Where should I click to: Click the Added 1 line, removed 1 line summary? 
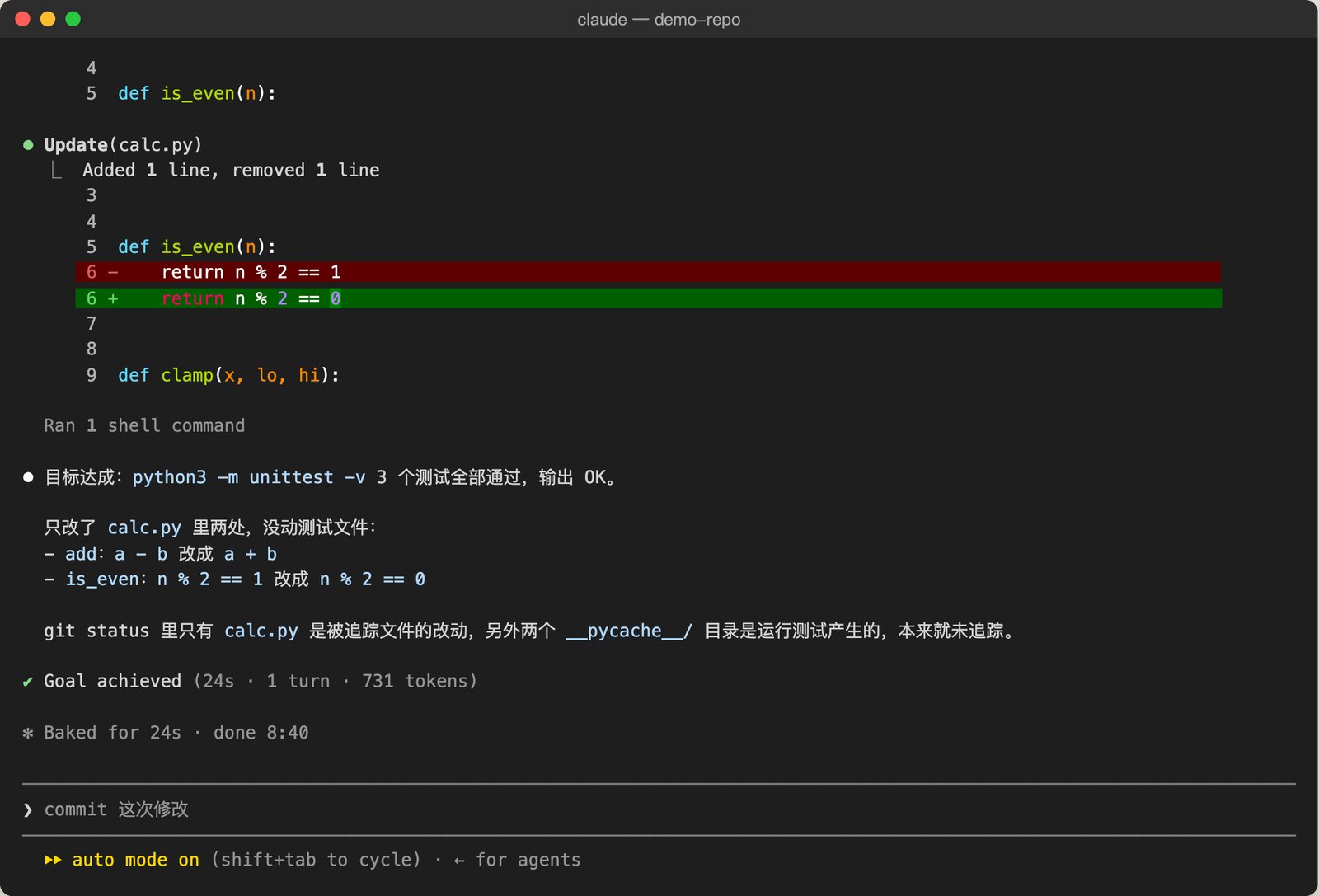pyautogui.click(x=231, y=170)
